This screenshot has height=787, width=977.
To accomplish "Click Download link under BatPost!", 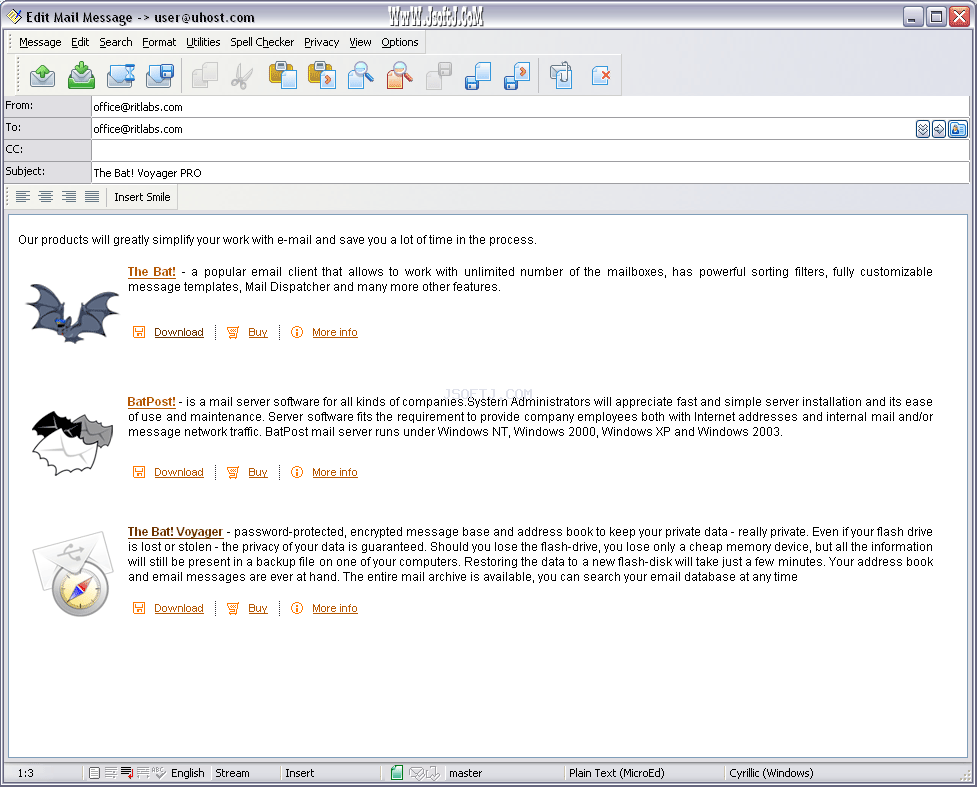I will (x=179, y=472).
